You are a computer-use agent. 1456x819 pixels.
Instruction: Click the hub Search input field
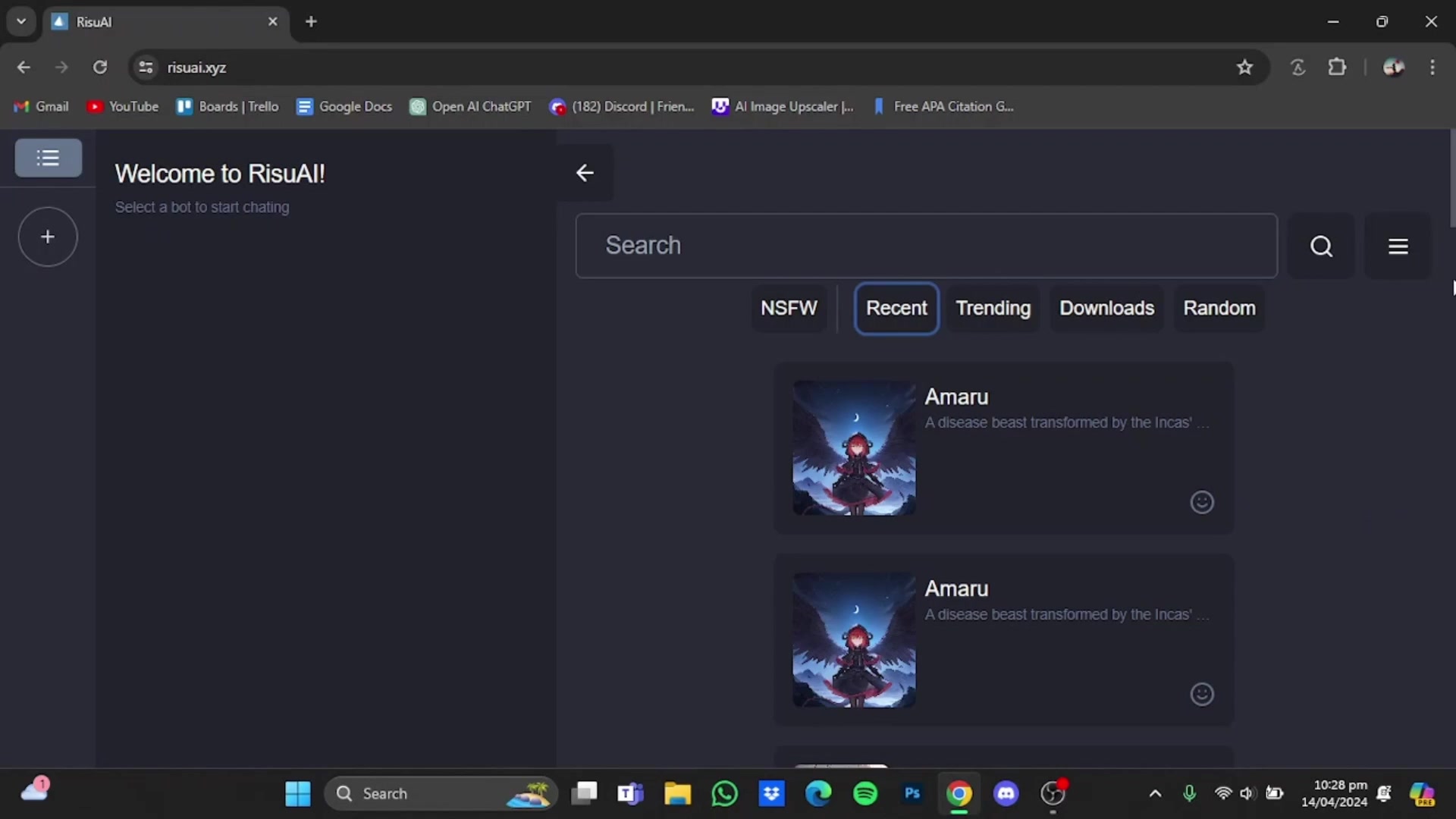click(x=926, y=246)
